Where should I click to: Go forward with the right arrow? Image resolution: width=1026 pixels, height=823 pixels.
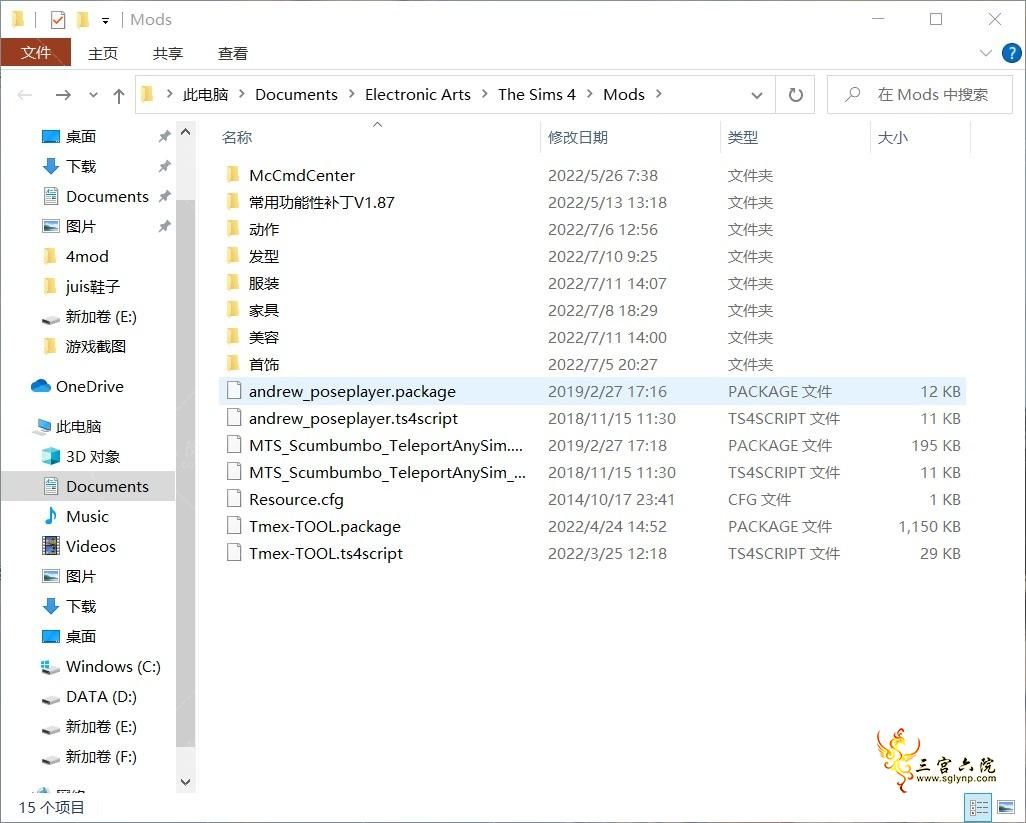point(63,96)
